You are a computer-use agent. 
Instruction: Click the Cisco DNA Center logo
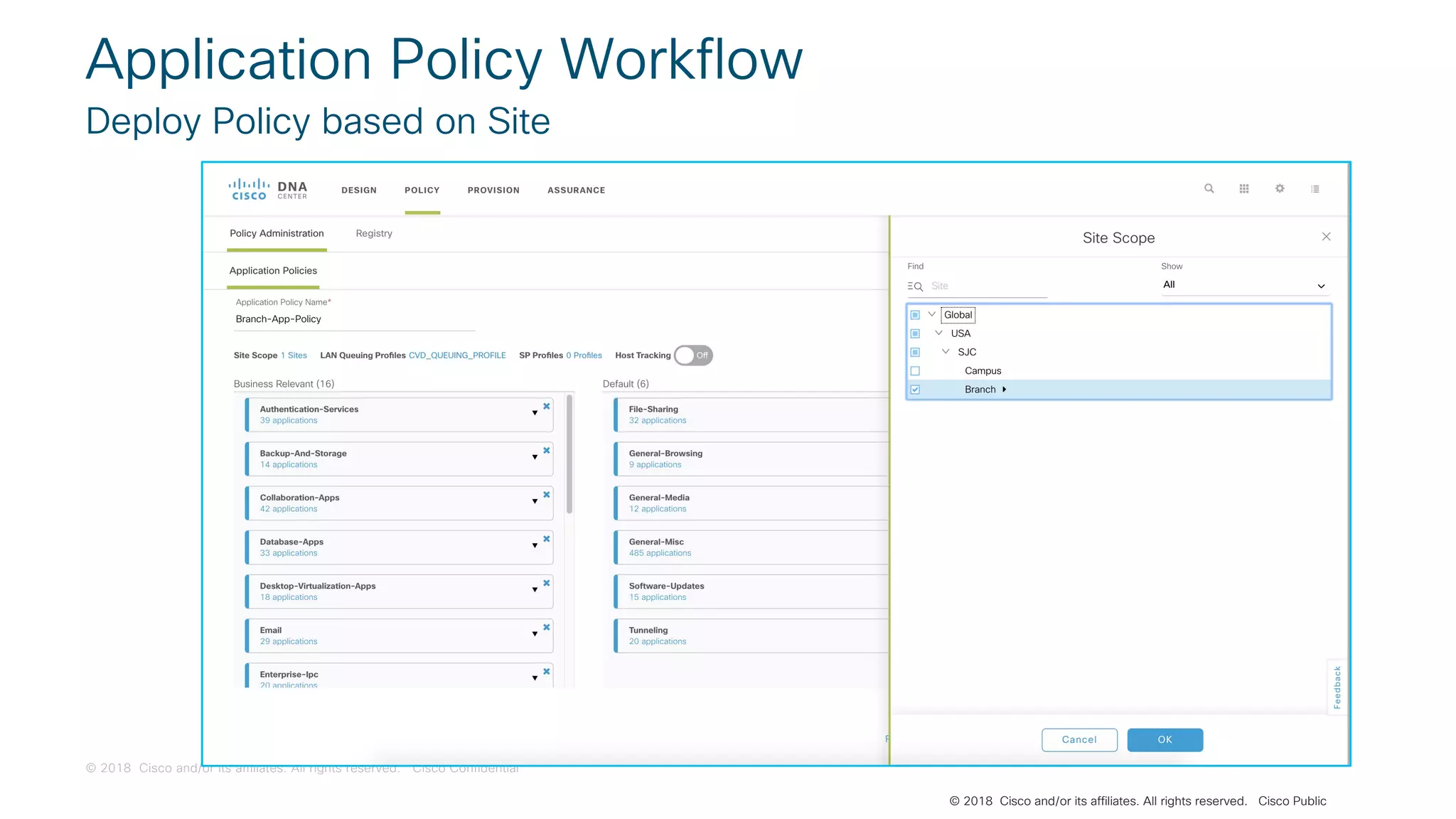[x=268, y=189]
